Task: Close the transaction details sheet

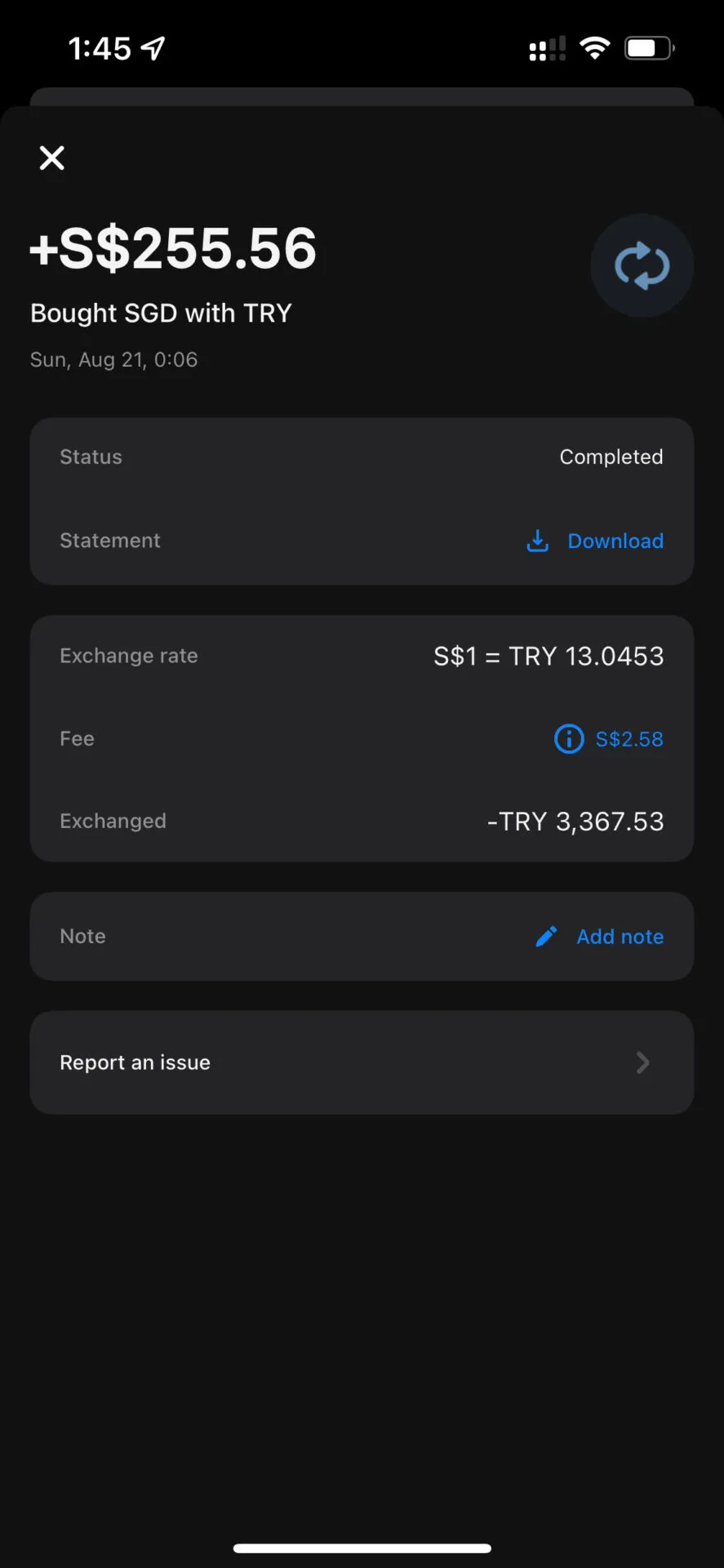Action: 52,158
